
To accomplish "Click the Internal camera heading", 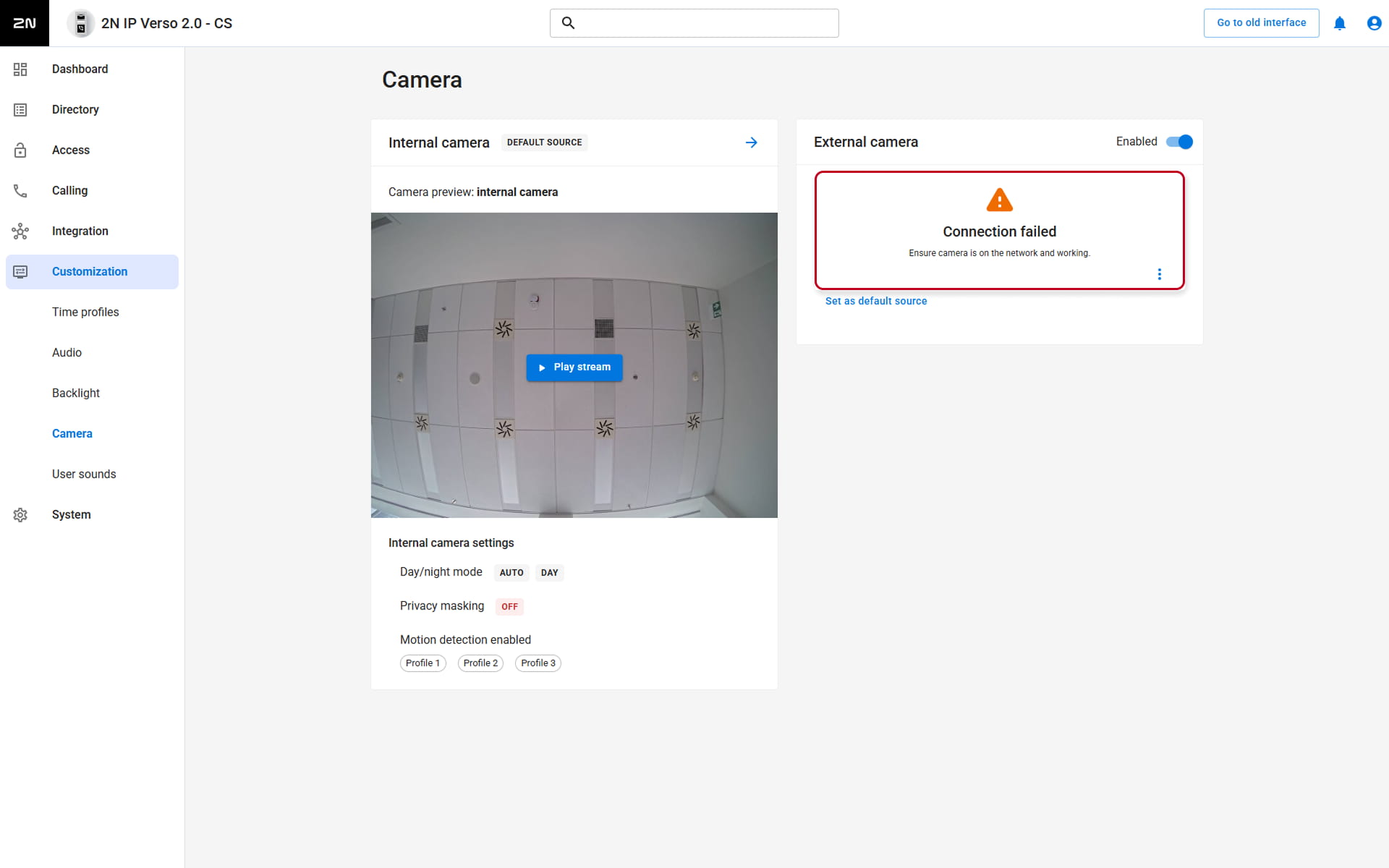I will 439,143.
